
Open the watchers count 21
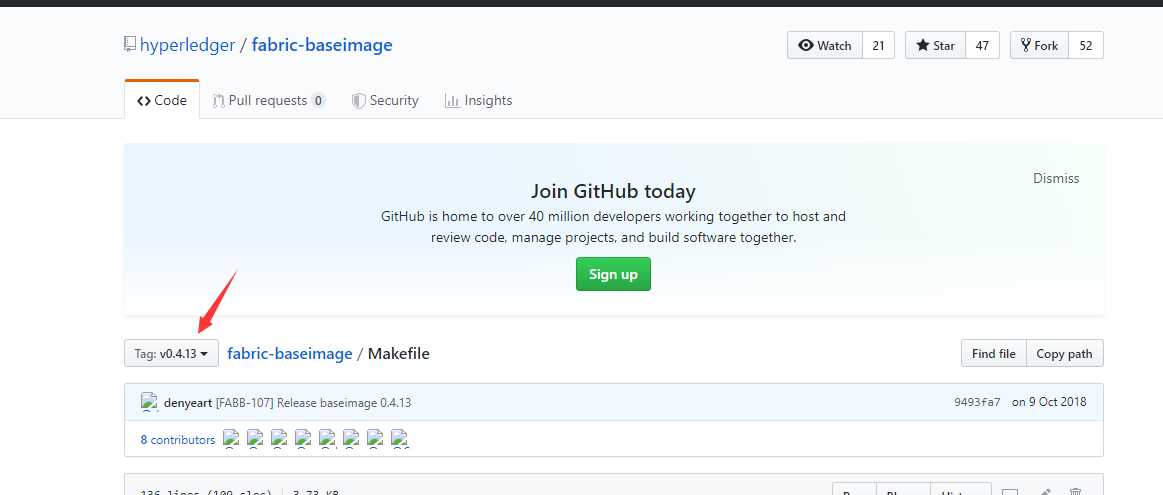click(x=878, y=45)
